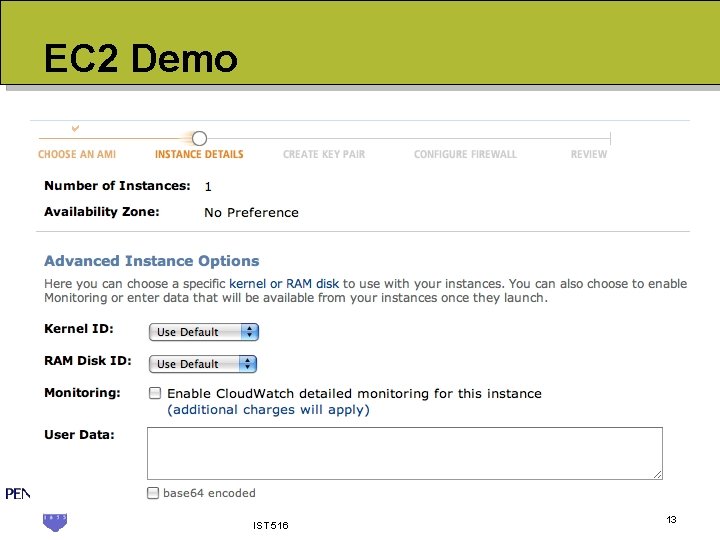Click slide number 13
720x540 pixels.
tap(671, 519)
